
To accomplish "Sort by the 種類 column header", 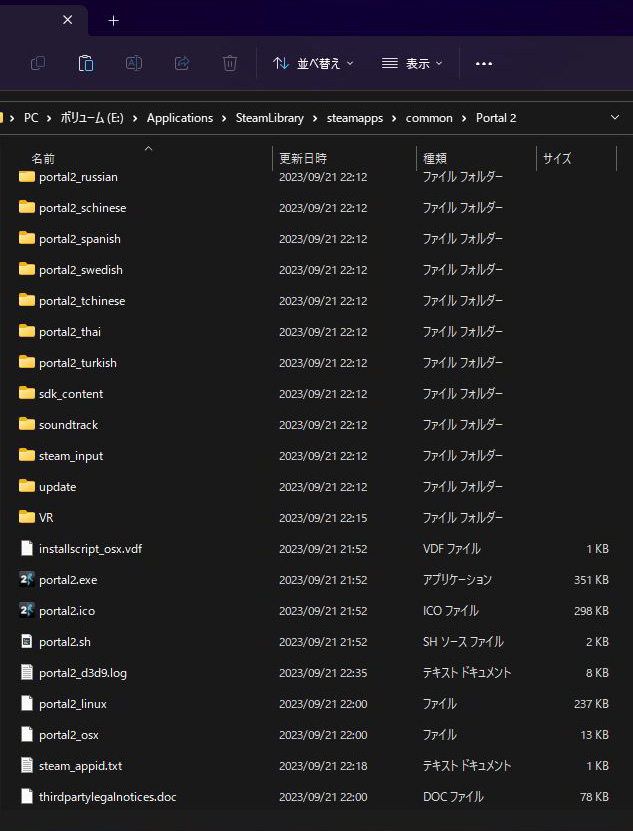I will (435, 158).
